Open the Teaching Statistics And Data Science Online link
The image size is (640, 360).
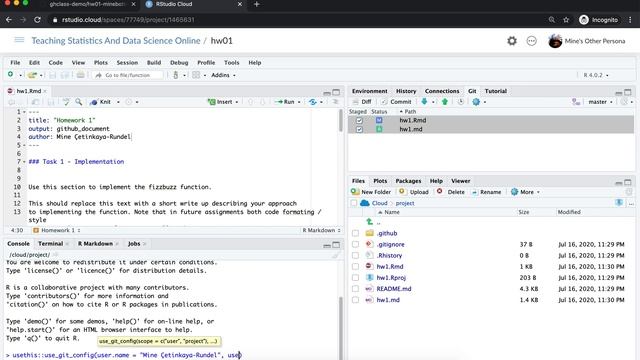pos(116,41)
